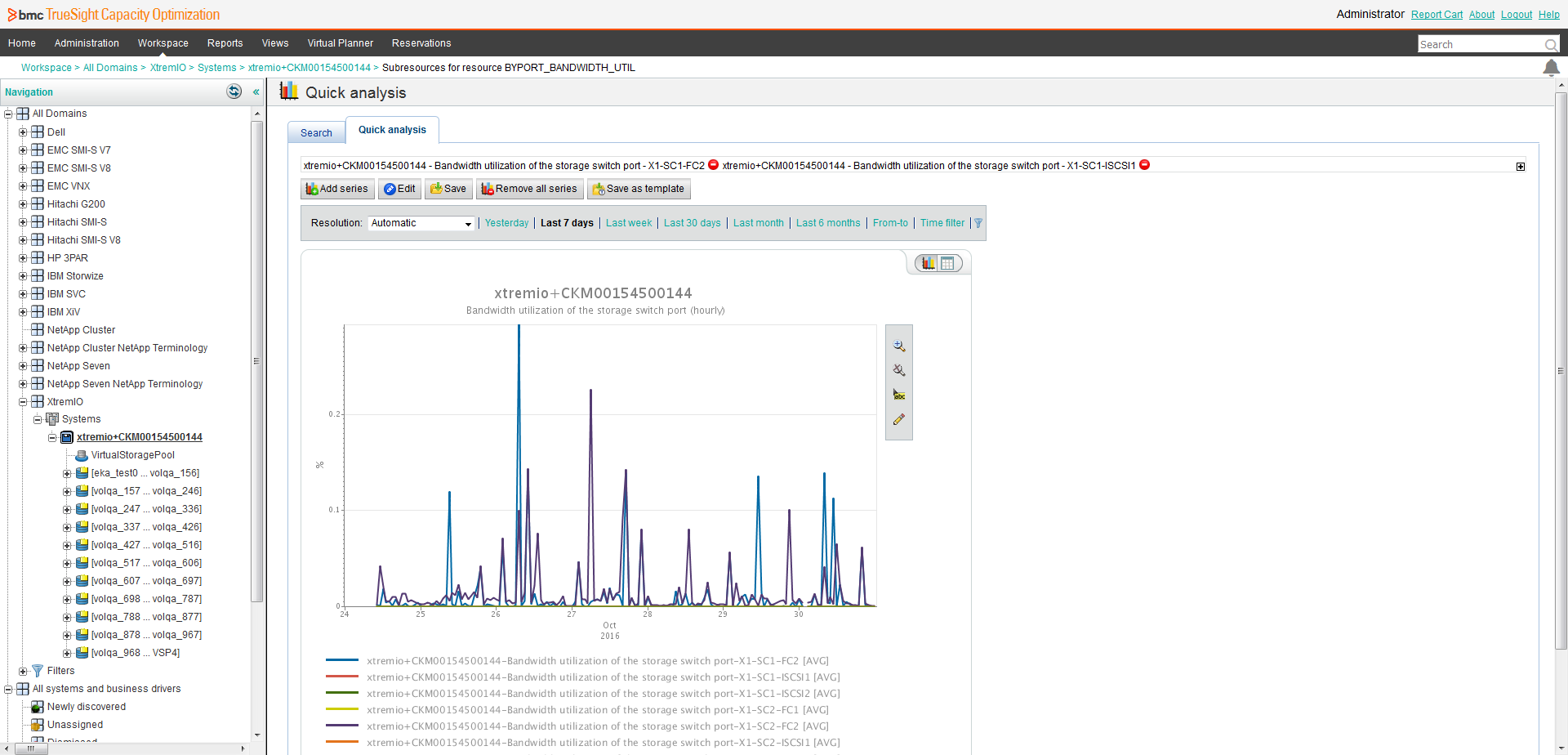Refresh the navigation tree
The height and width of the screenshot is (755, 1568).
[x=234, y=92]
